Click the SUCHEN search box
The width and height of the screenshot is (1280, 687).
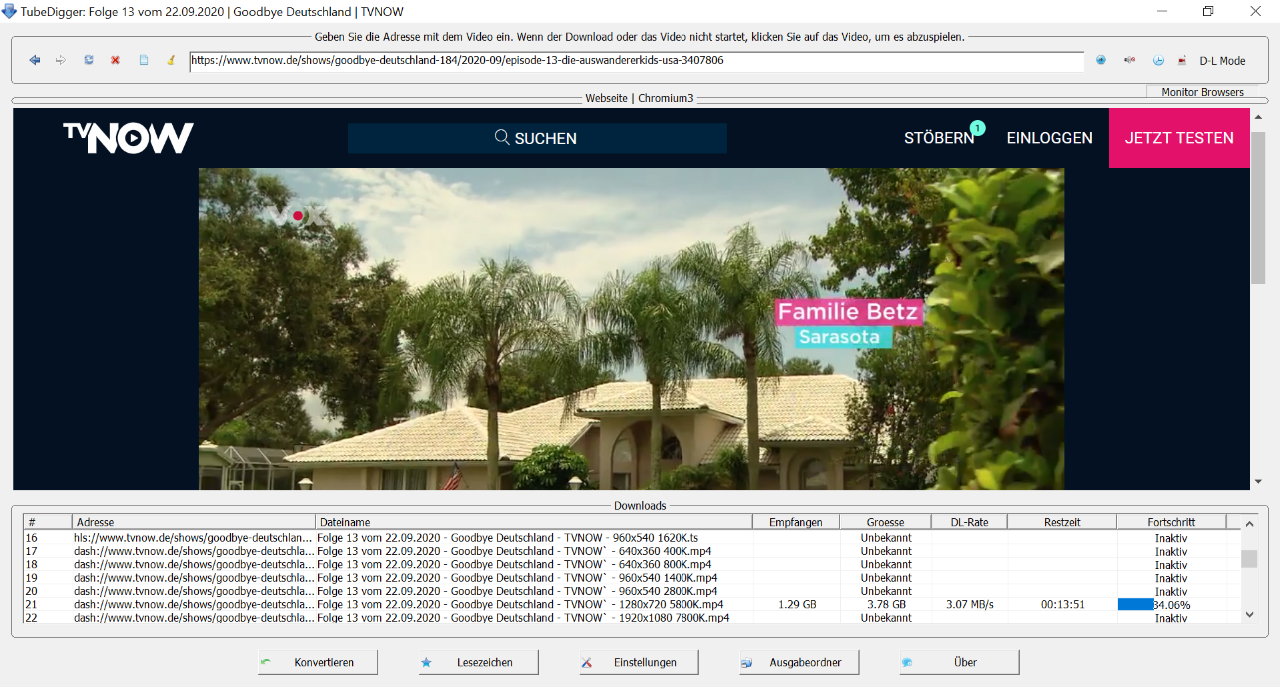537,138
